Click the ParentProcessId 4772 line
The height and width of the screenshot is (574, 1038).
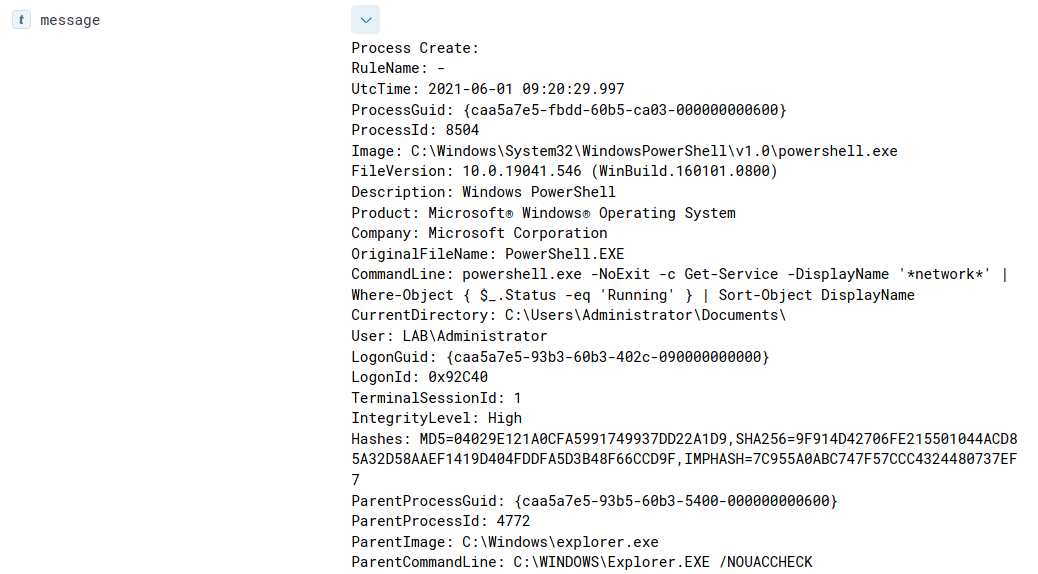440,521
